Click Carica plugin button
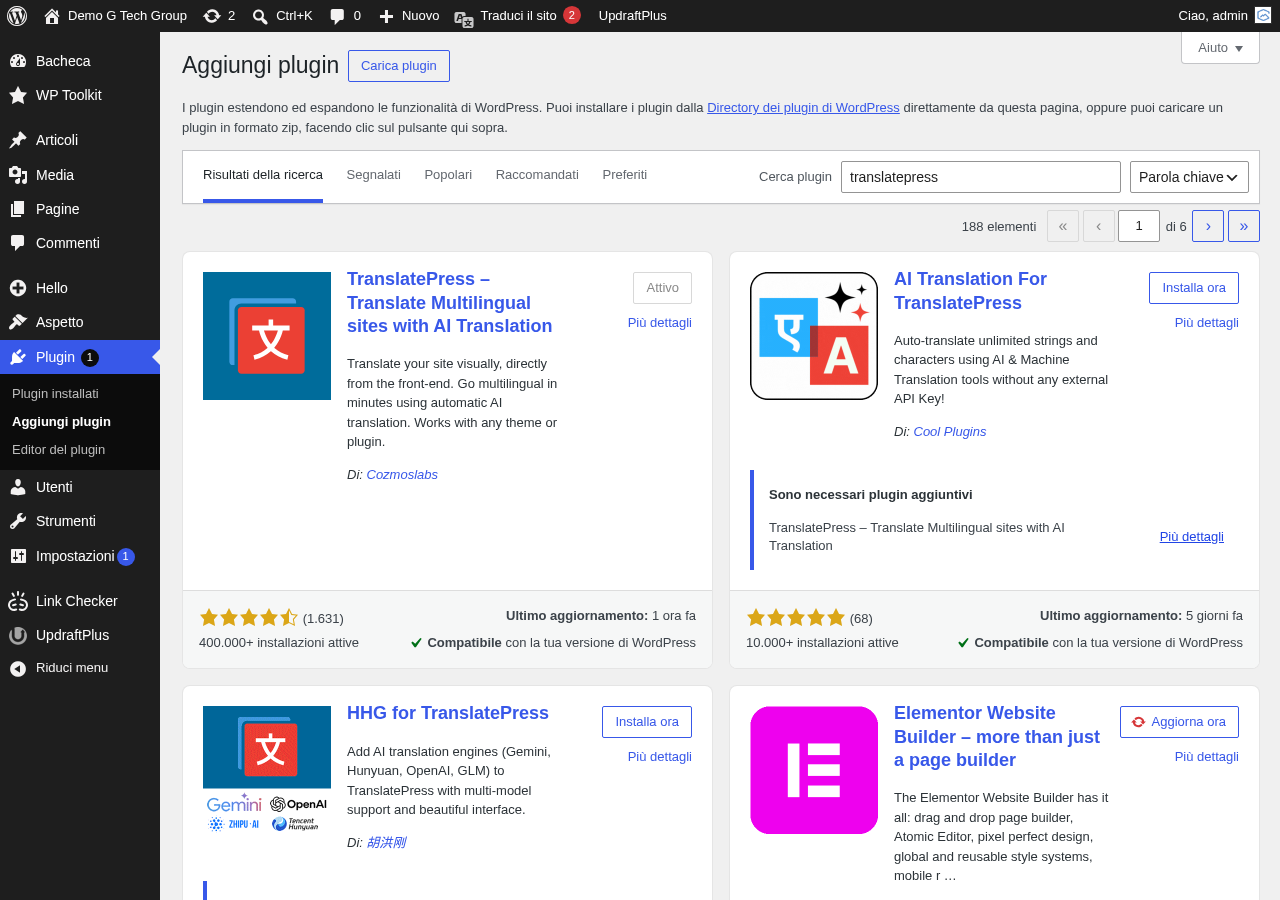The width and height of the screenshot is (1280, 900). (399, 66)
